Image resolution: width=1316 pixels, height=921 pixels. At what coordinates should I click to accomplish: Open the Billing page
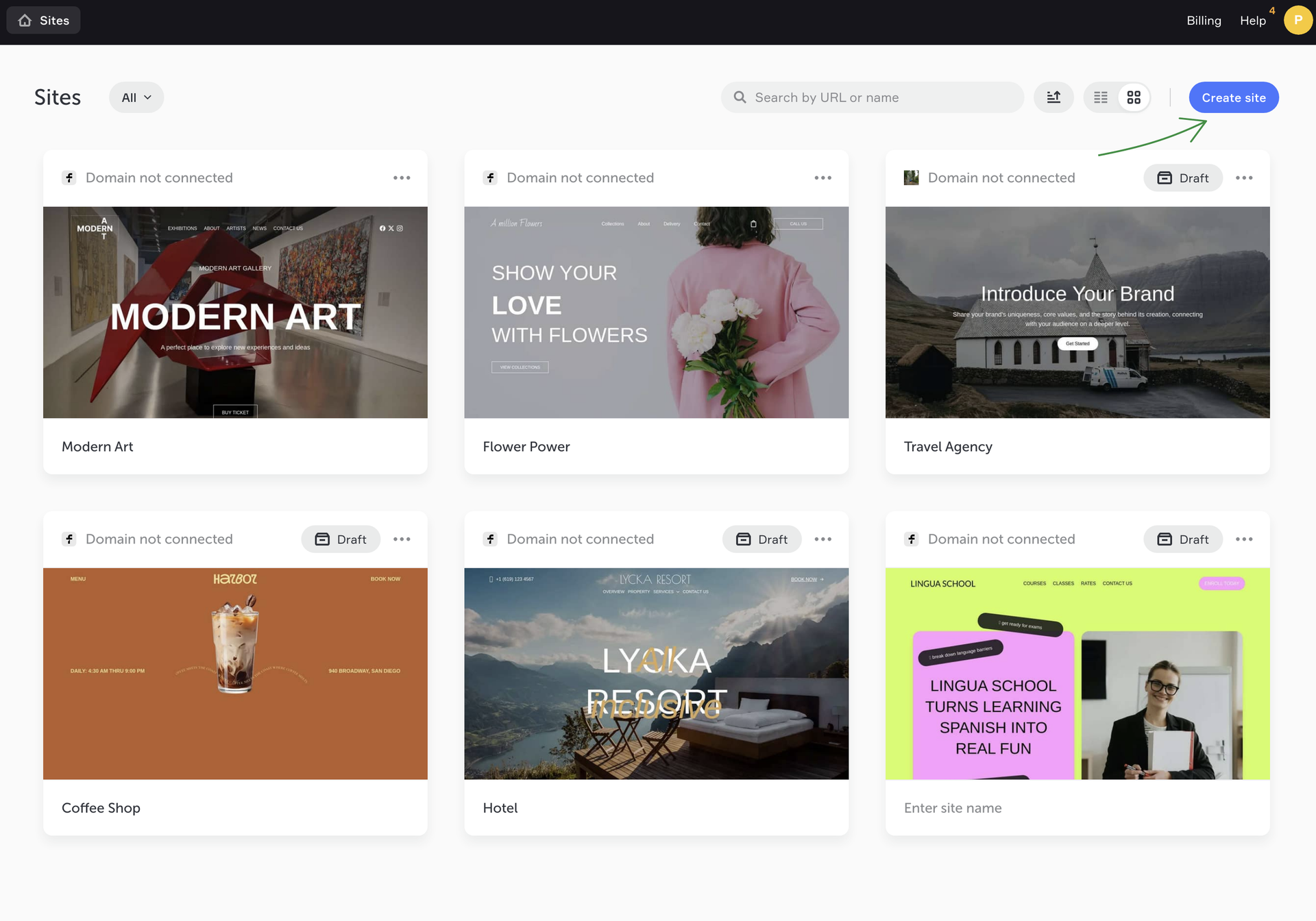(x=1204, y=21)
